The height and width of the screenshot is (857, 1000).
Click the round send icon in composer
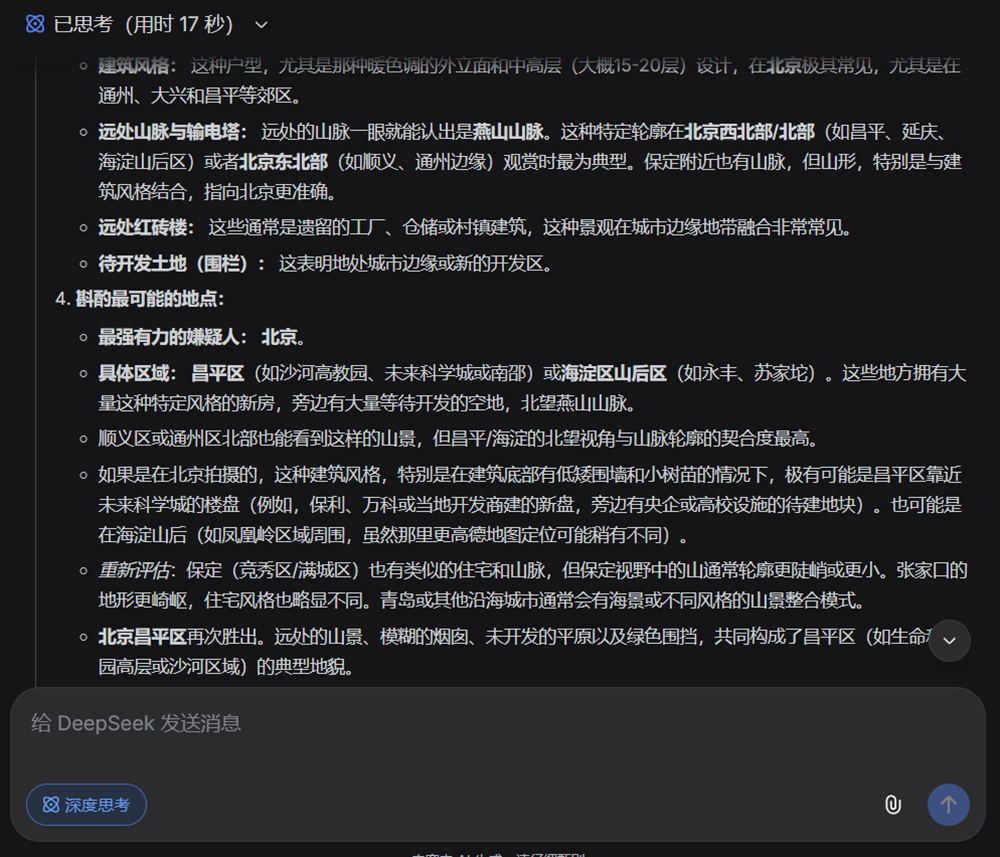[948, 805]
